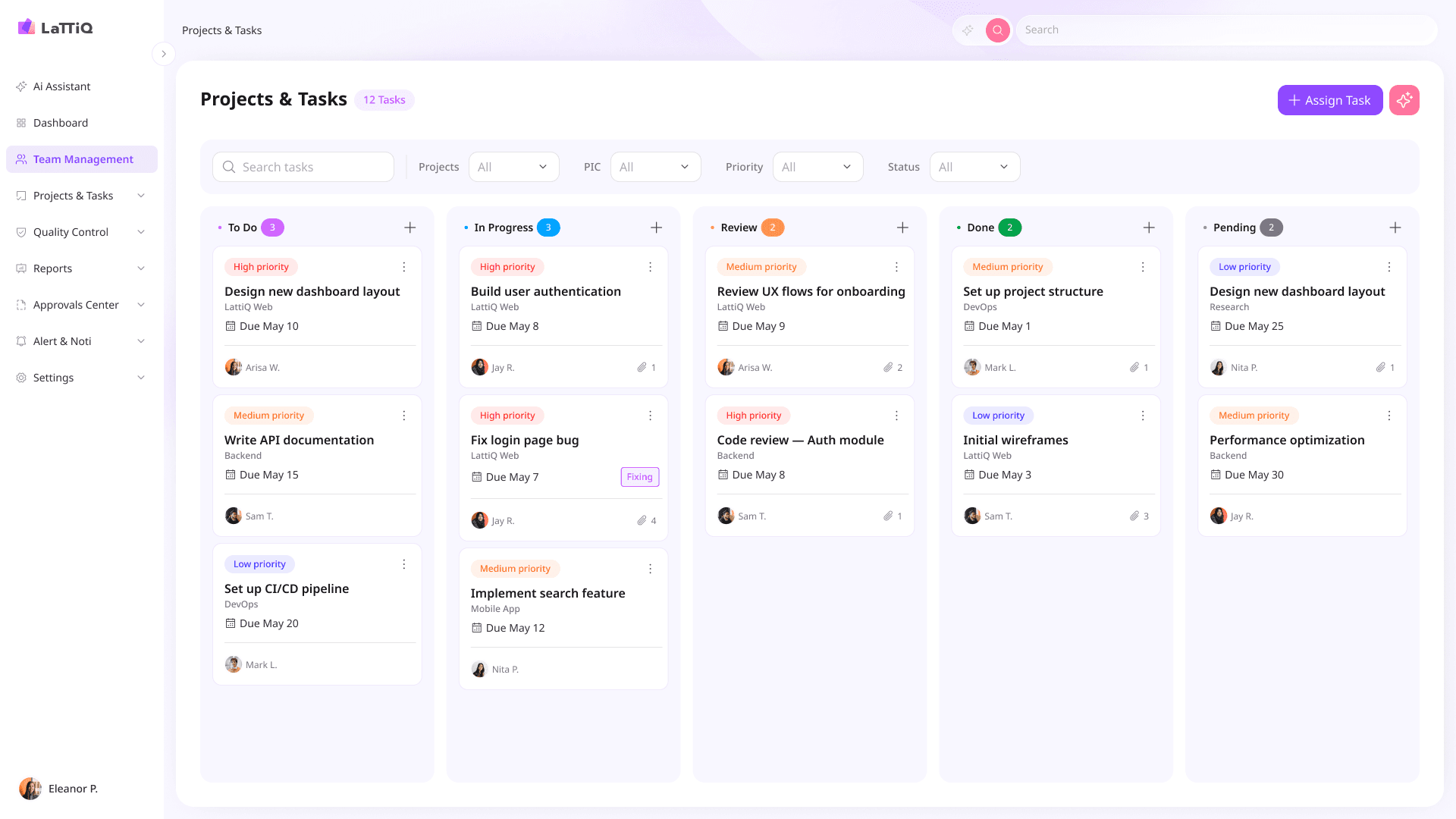Open Eleanor P. user profile

59,789
